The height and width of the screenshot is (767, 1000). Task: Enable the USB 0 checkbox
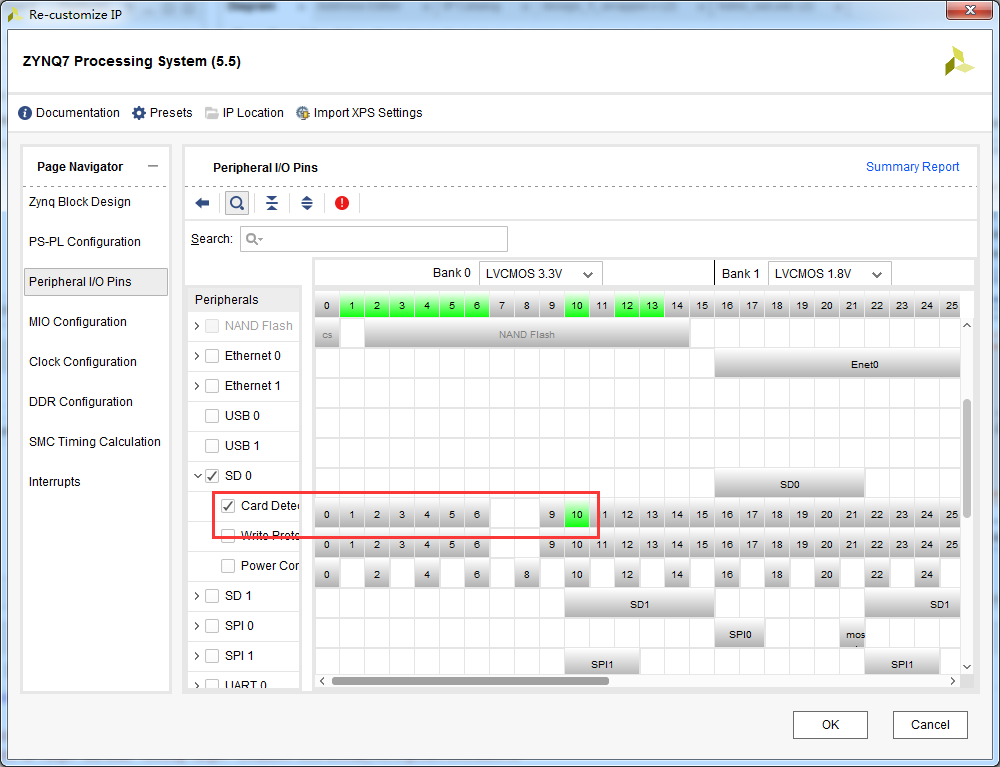[x=212, y=416]
